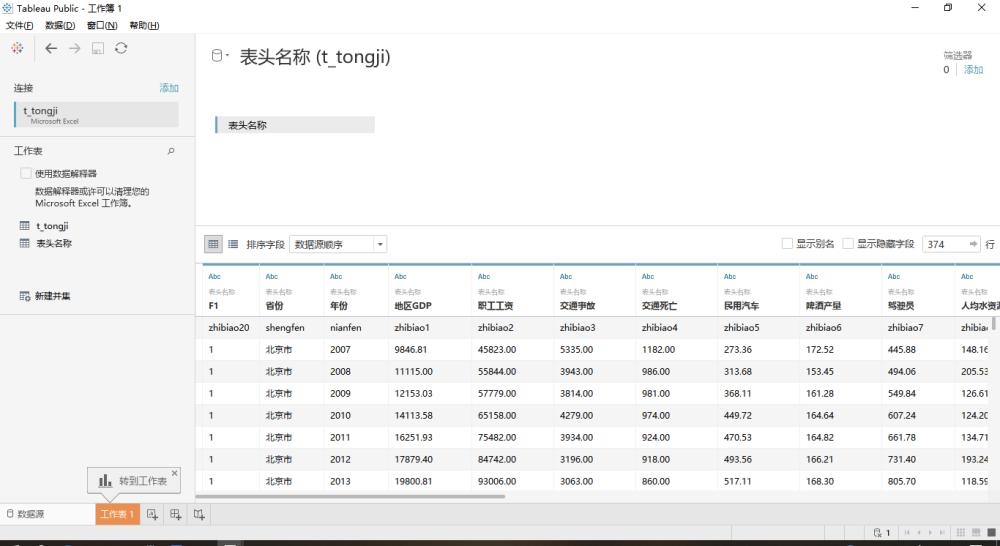
Task: Refresh the data source
Action: tap(121, 48)
